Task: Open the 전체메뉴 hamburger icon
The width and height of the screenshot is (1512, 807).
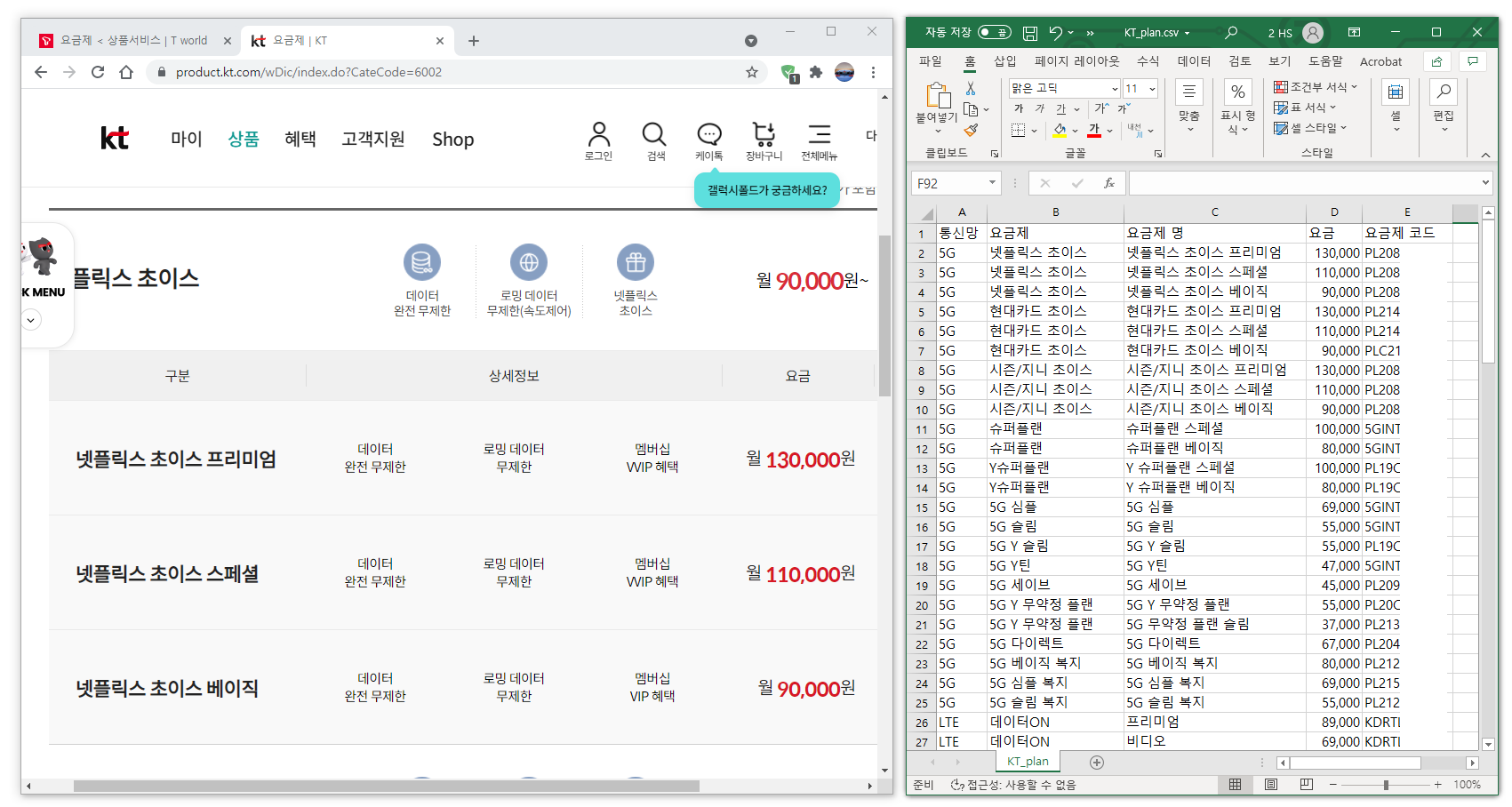Action: point(819,141)
